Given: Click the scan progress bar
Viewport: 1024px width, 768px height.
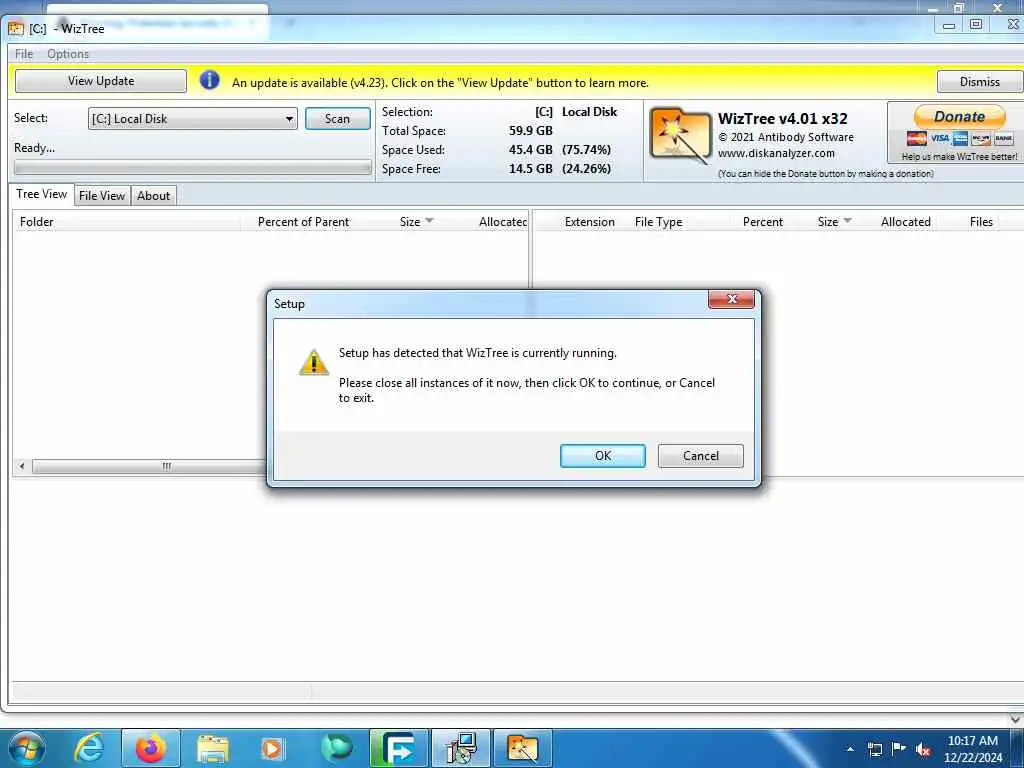Looking at the screenshot, I should 193,168.
